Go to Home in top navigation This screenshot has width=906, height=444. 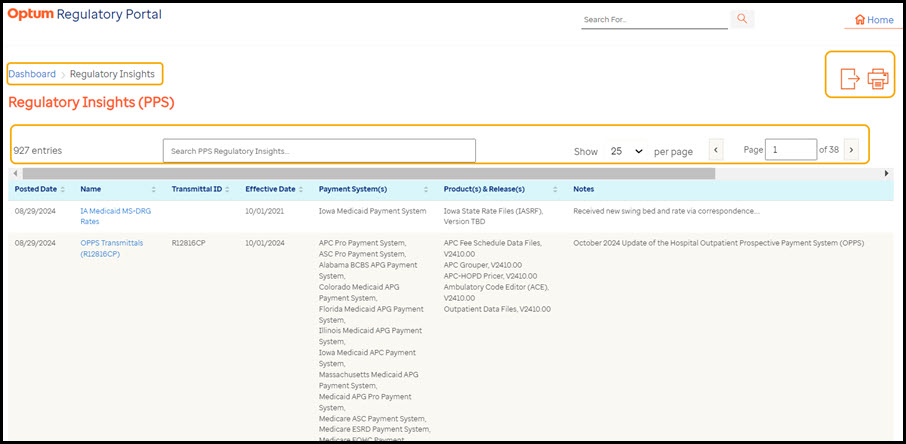click(x=874, y=20)
